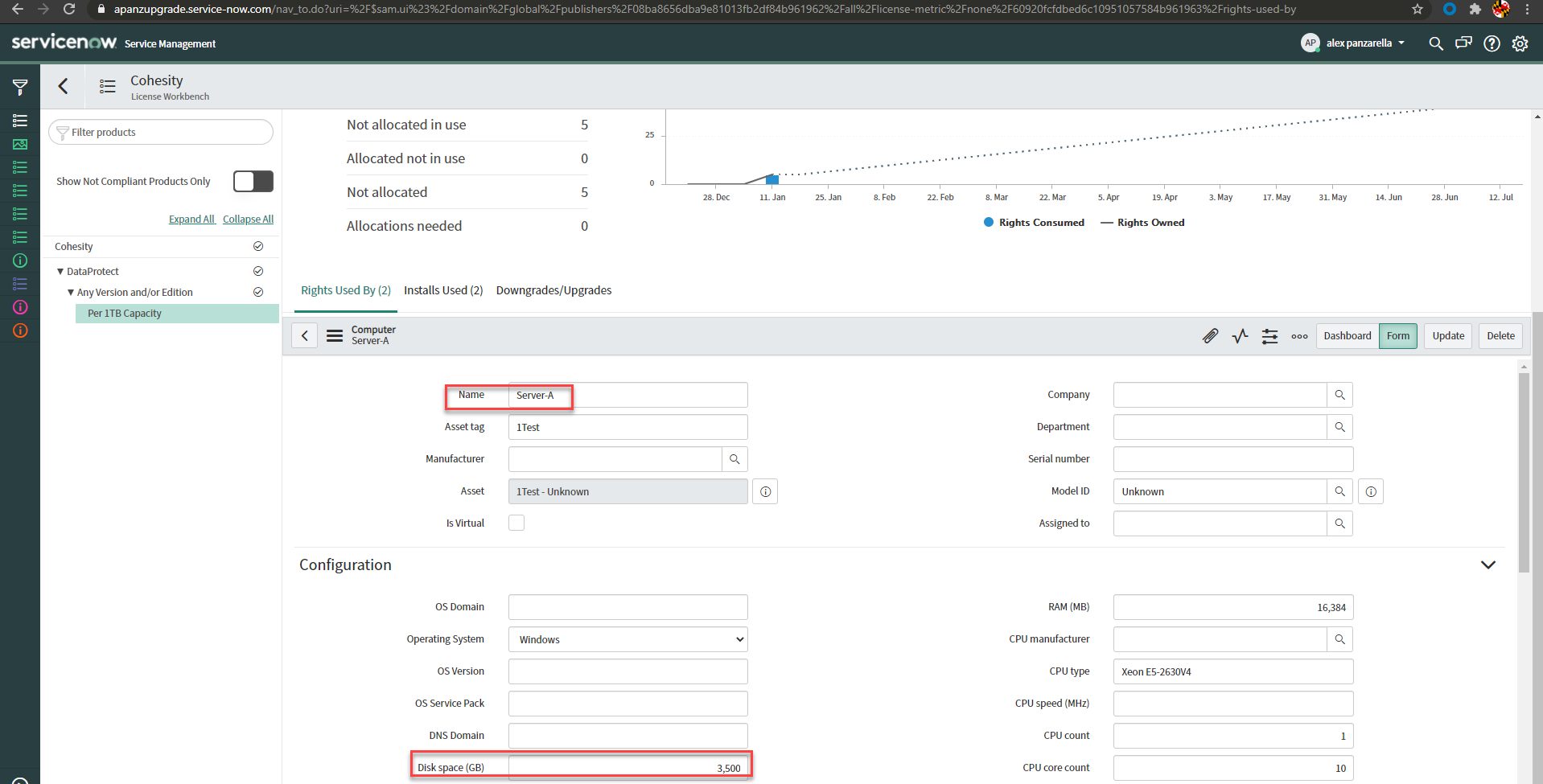Collapse the DataProtect tree node

tap(60, 272)
